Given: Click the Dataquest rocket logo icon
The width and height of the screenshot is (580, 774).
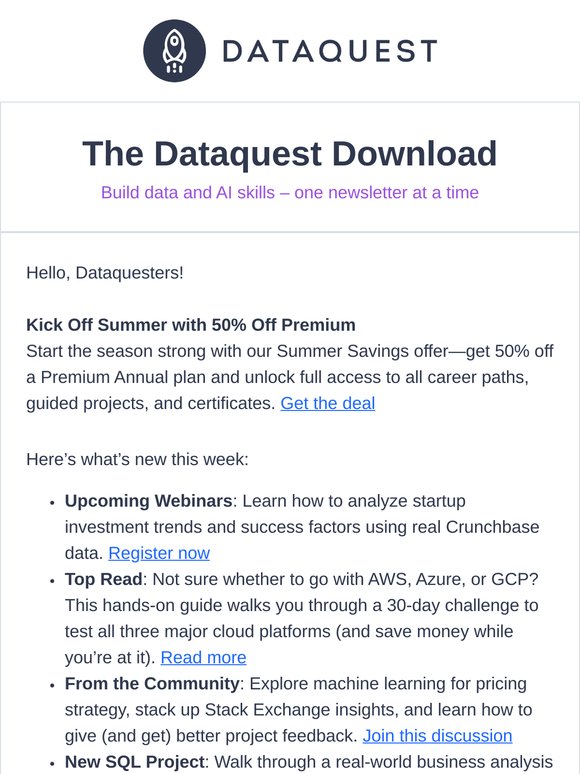Looking at the screenshot, I should pos(174,51).
